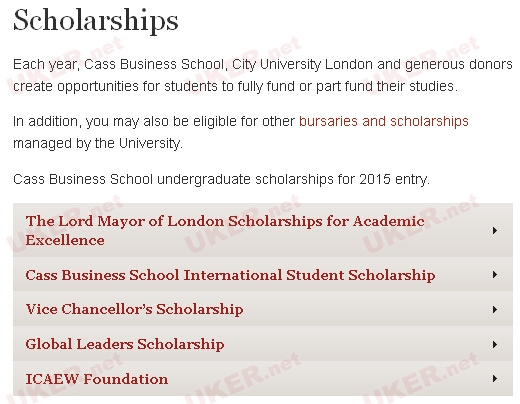This screenshot has height=404, width=520.
Task: Click the 'Each year, Cass Business School' text line
Action: (x=263, y=64)
